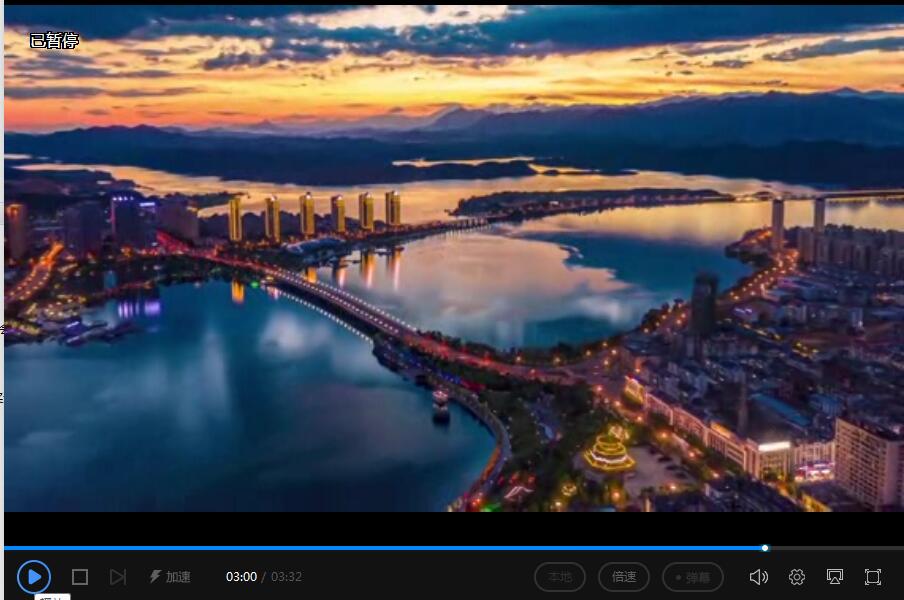
Task: Open player settings gear icon
Action: [x=797, y=577]
